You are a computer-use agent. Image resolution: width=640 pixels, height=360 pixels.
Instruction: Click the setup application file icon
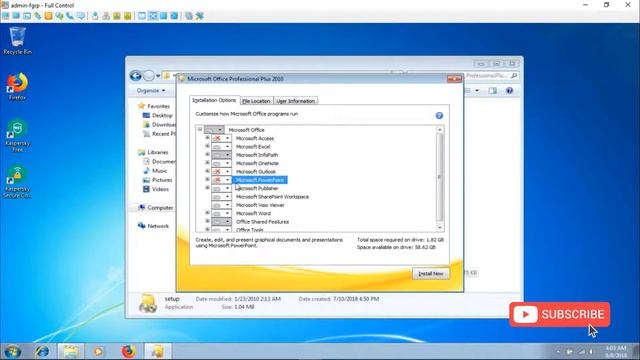pyautogui.click(x=148, y=303)
